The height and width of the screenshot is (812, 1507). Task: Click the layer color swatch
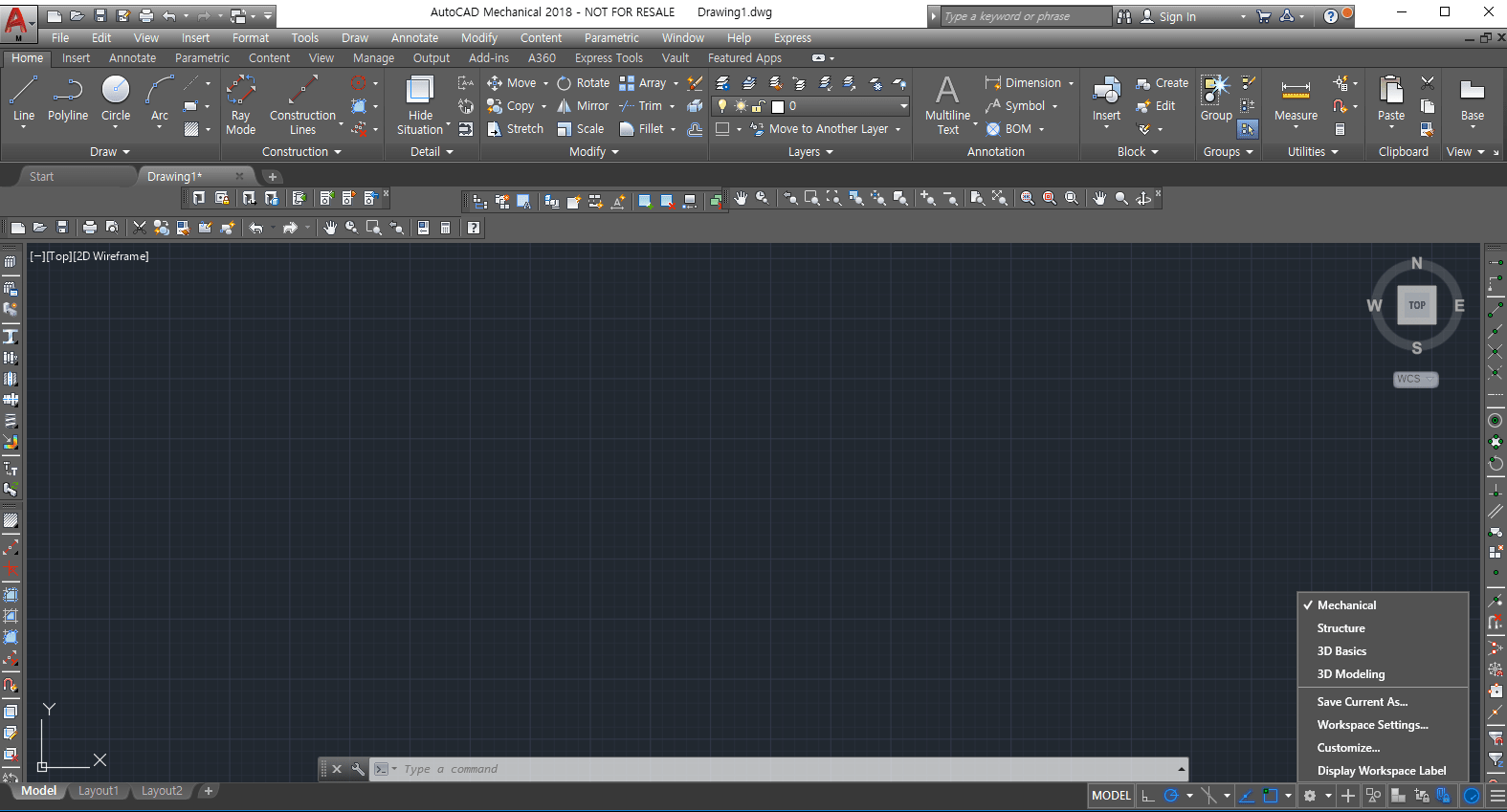click(x=778, y=106)
